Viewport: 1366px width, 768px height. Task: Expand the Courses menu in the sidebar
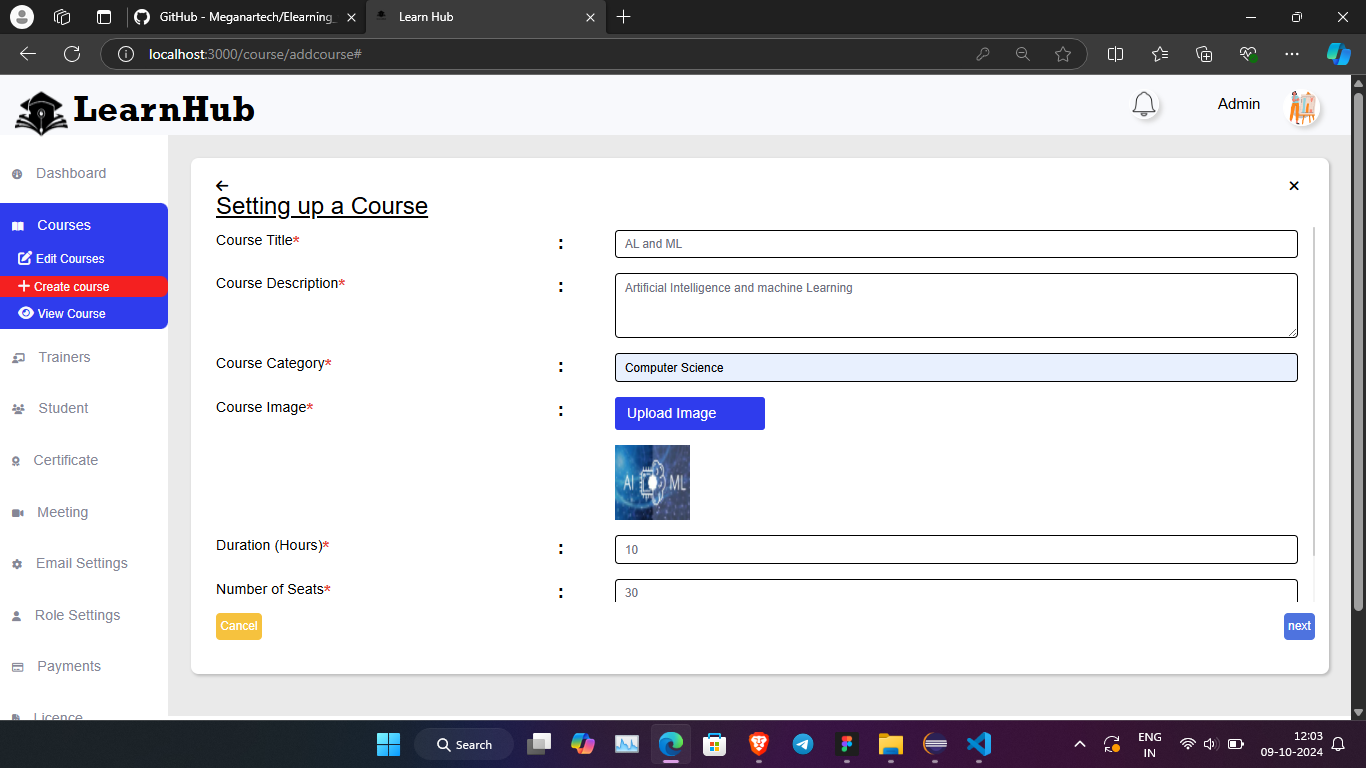point(62,225)
